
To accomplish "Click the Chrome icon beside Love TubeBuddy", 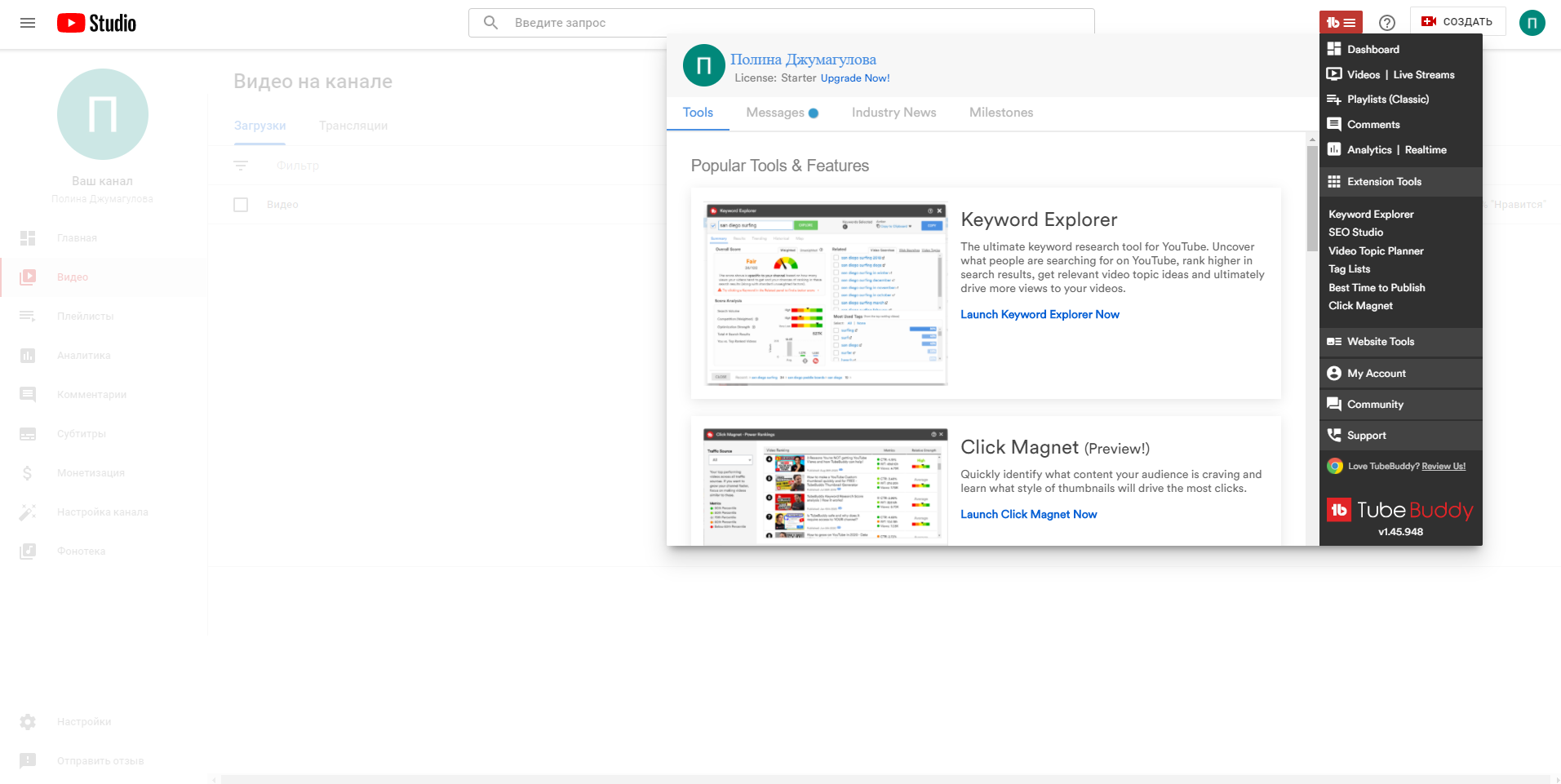I will pyautogui.click(x=1335, y=466).
